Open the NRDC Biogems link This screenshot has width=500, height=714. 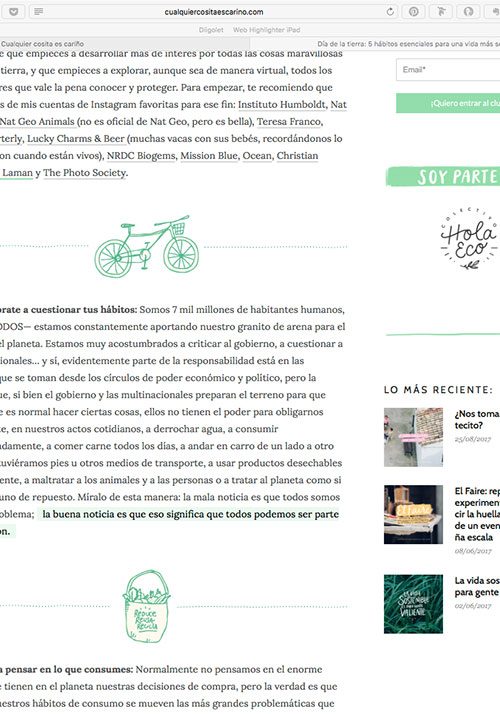(x=141, y=156)
